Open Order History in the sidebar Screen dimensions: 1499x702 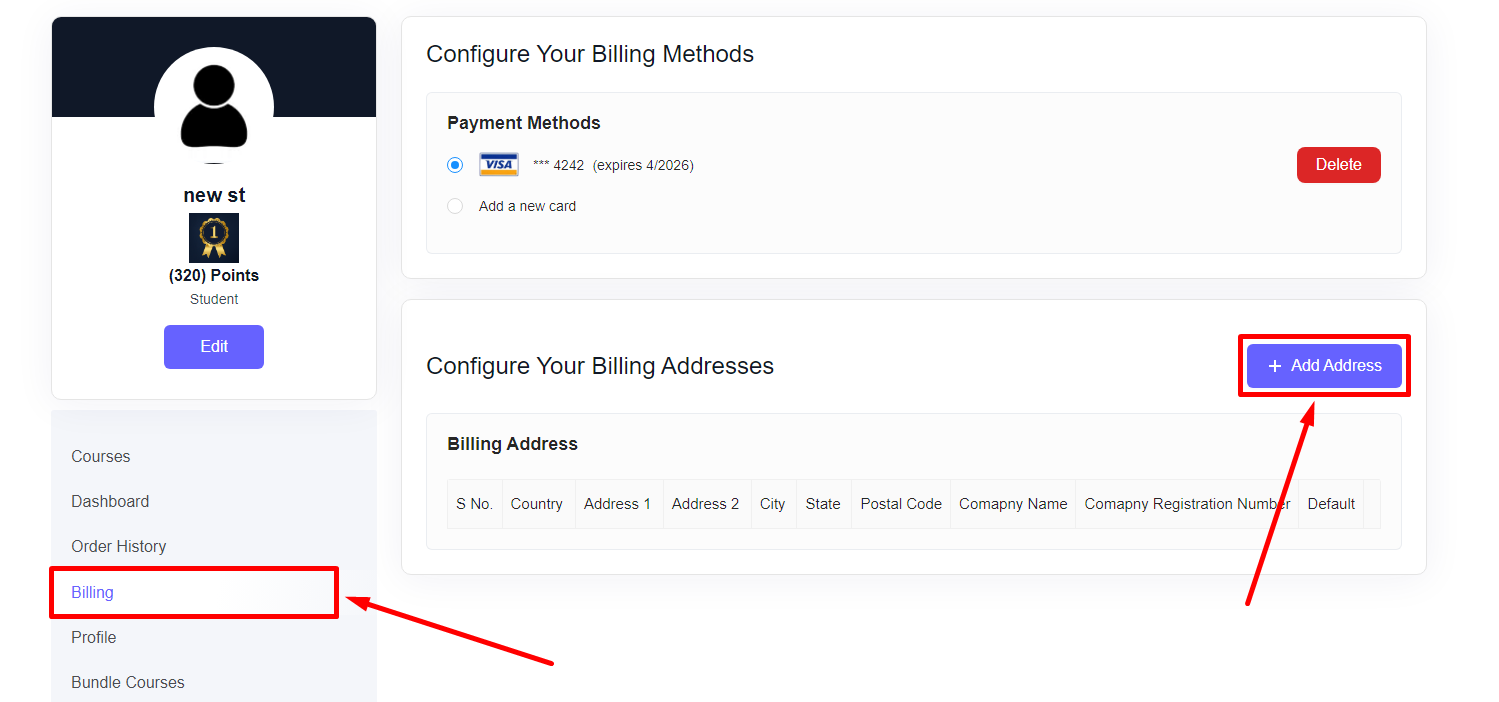(x=119, y=546)
